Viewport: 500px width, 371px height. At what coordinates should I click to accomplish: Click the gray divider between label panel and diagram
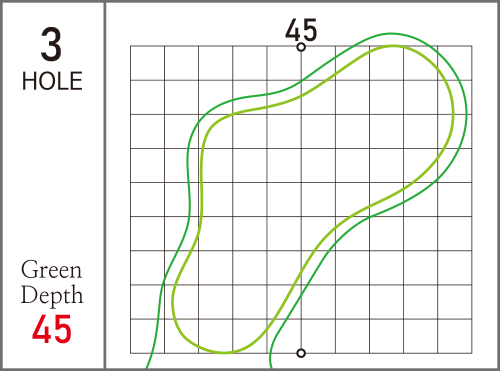pyautogui.click(x=105, y=185)
